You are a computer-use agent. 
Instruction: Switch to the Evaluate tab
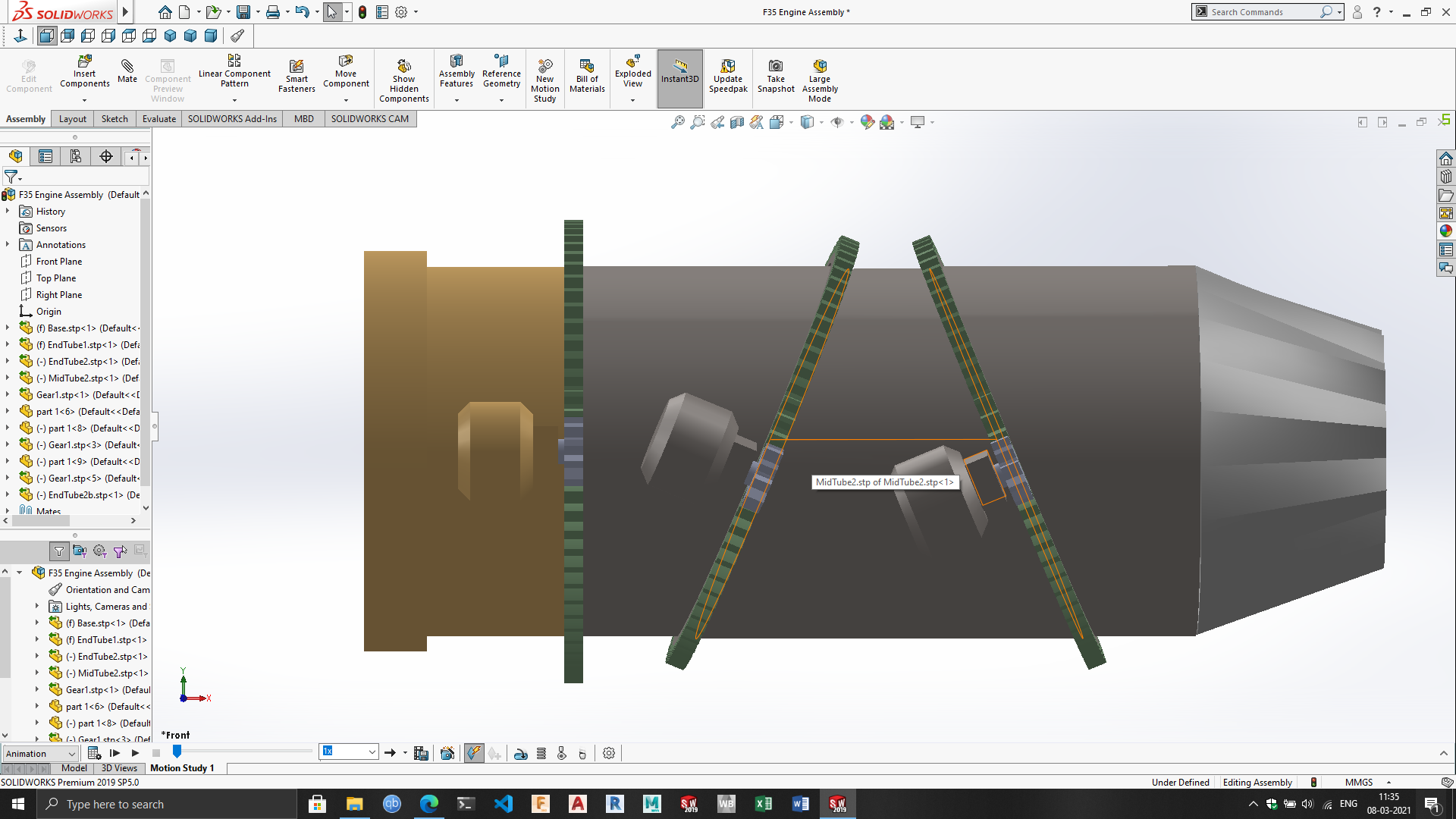(x=159, y=119)
